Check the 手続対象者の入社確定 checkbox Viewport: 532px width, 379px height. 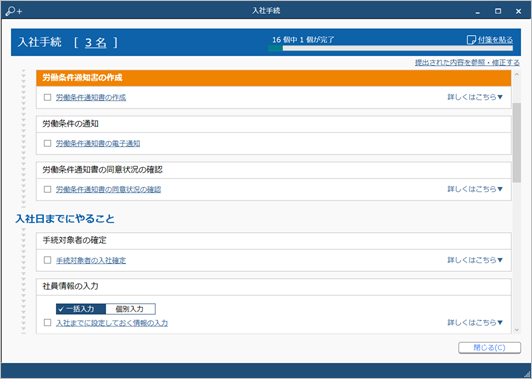click(x=48, y=260)
